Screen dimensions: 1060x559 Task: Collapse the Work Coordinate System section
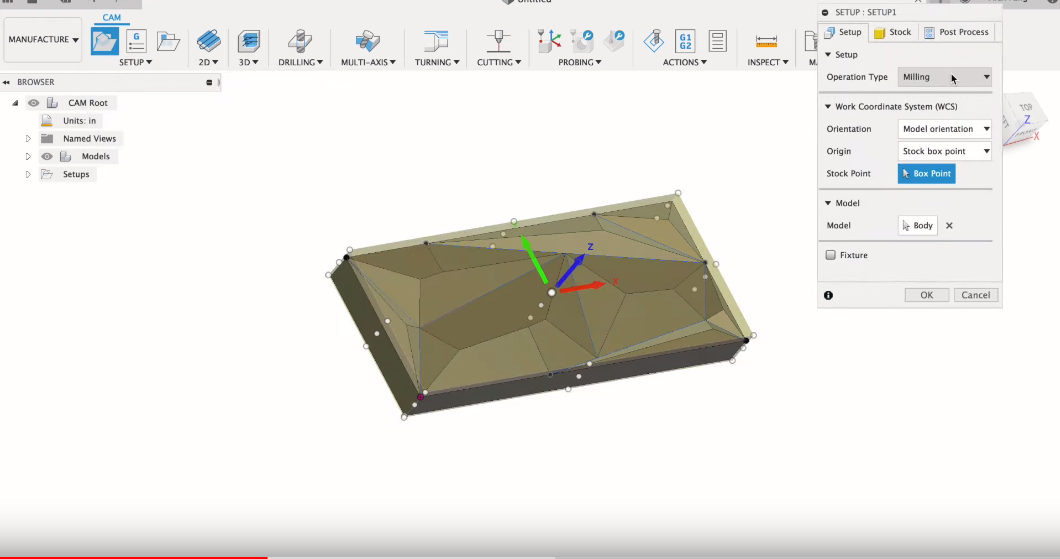tap(828, 107)
